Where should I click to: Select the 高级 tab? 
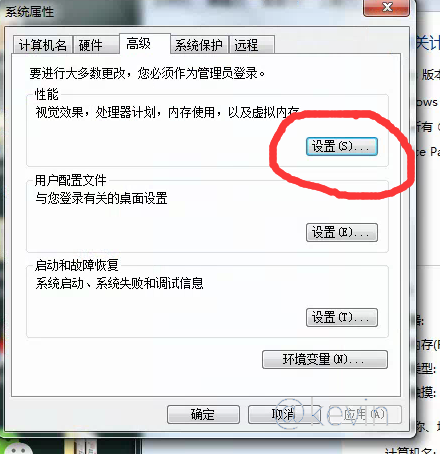[145, 43]
